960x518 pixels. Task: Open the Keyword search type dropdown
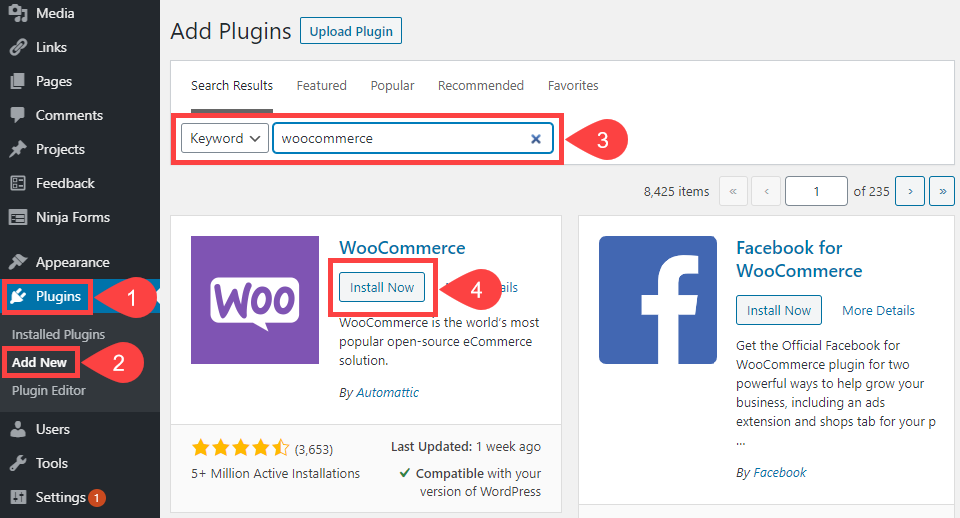[x=225, y=138]
